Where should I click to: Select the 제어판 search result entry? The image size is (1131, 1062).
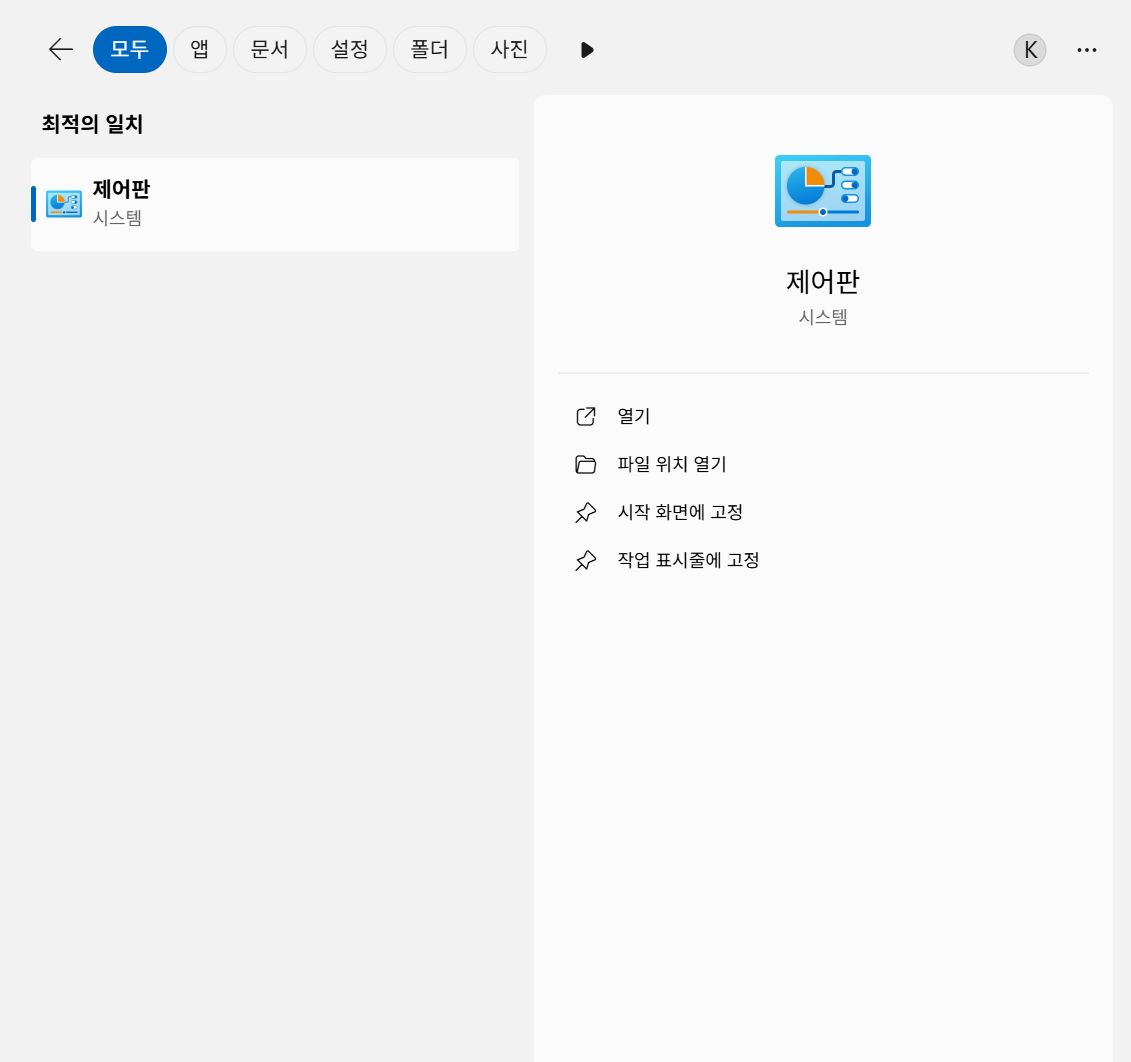275,203
